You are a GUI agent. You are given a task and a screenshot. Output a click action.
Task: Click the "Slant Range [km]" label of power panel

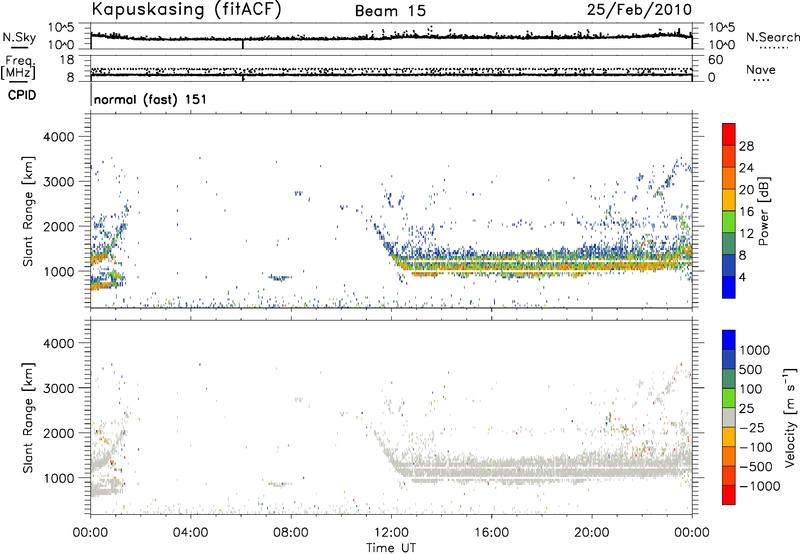[28, 211]
